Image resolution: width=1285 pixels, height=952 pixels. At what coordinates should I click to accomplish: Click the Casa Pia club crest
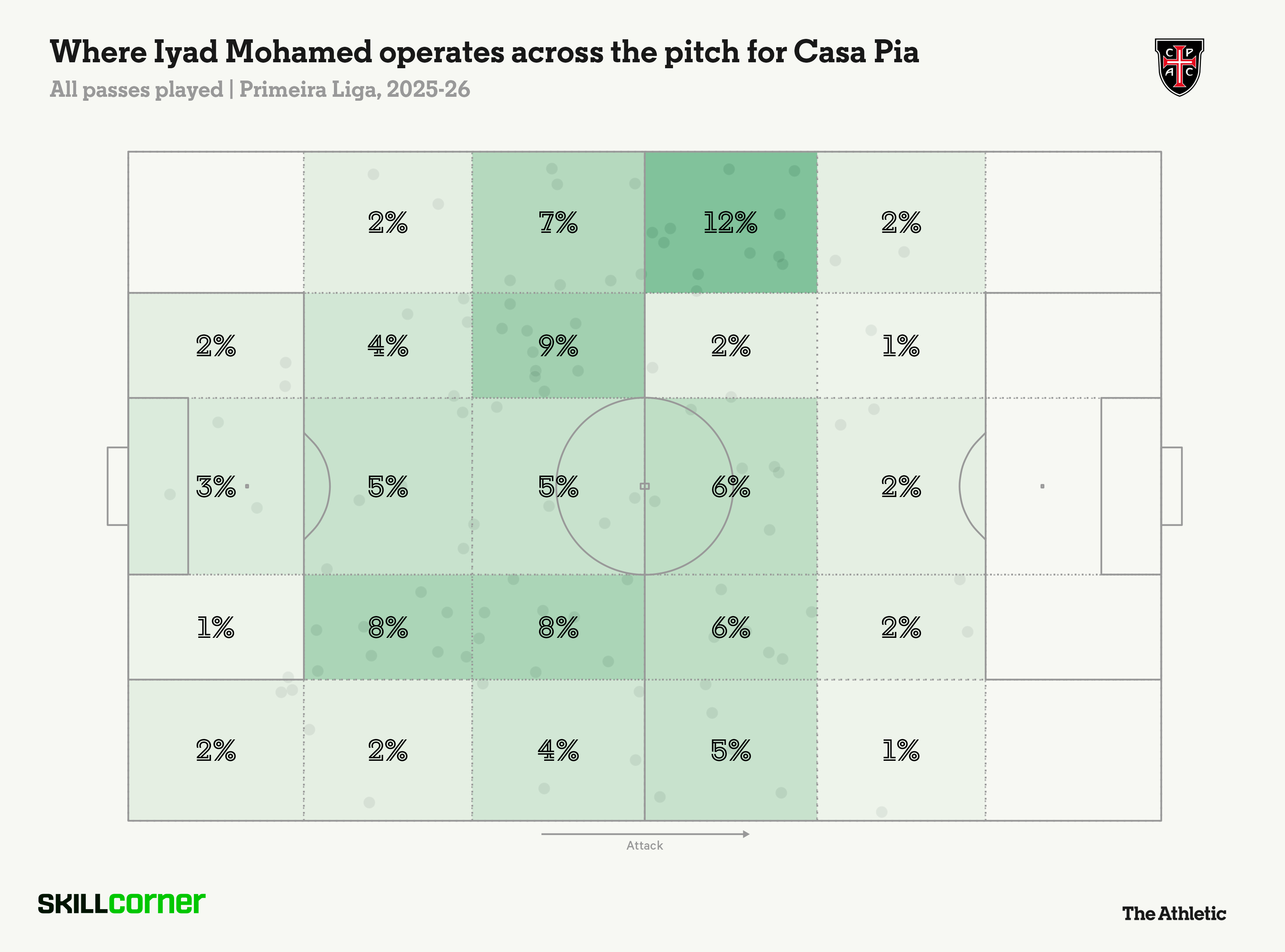tap(1179, 67)
